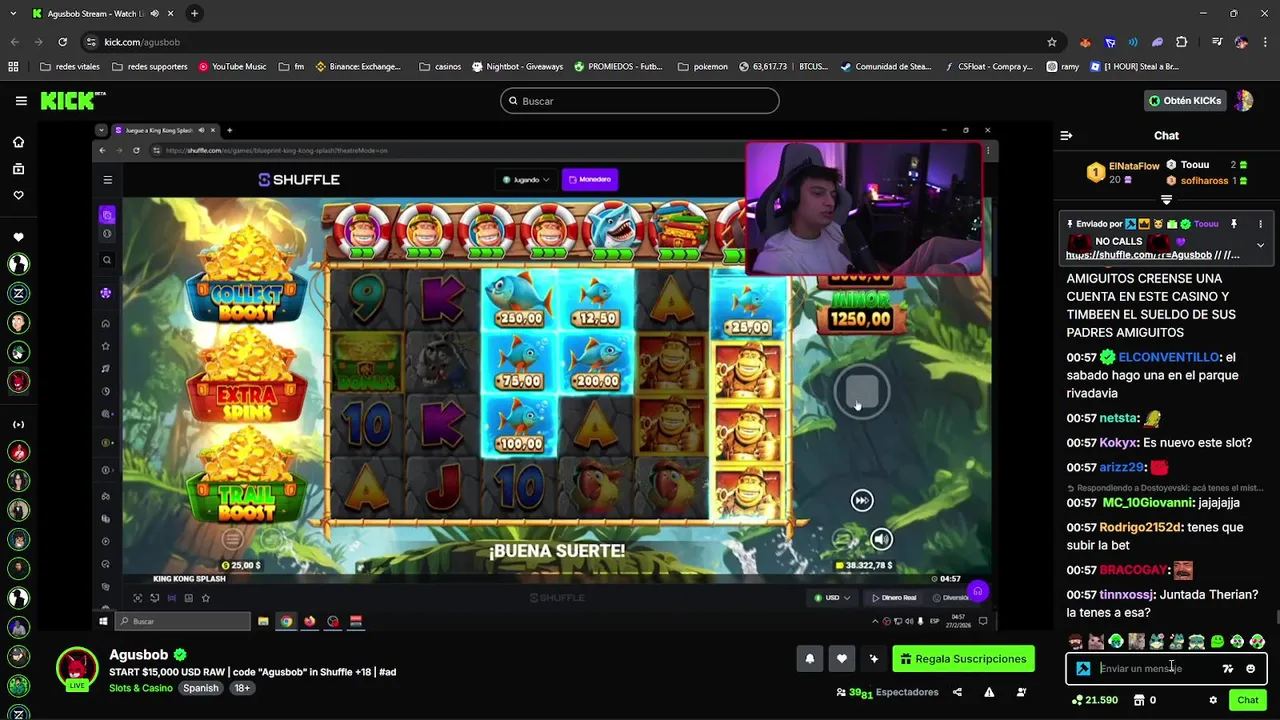1280x720 pixels.
Task: Click the Kokyx username in chat
Action: (x=1117, y=443)
